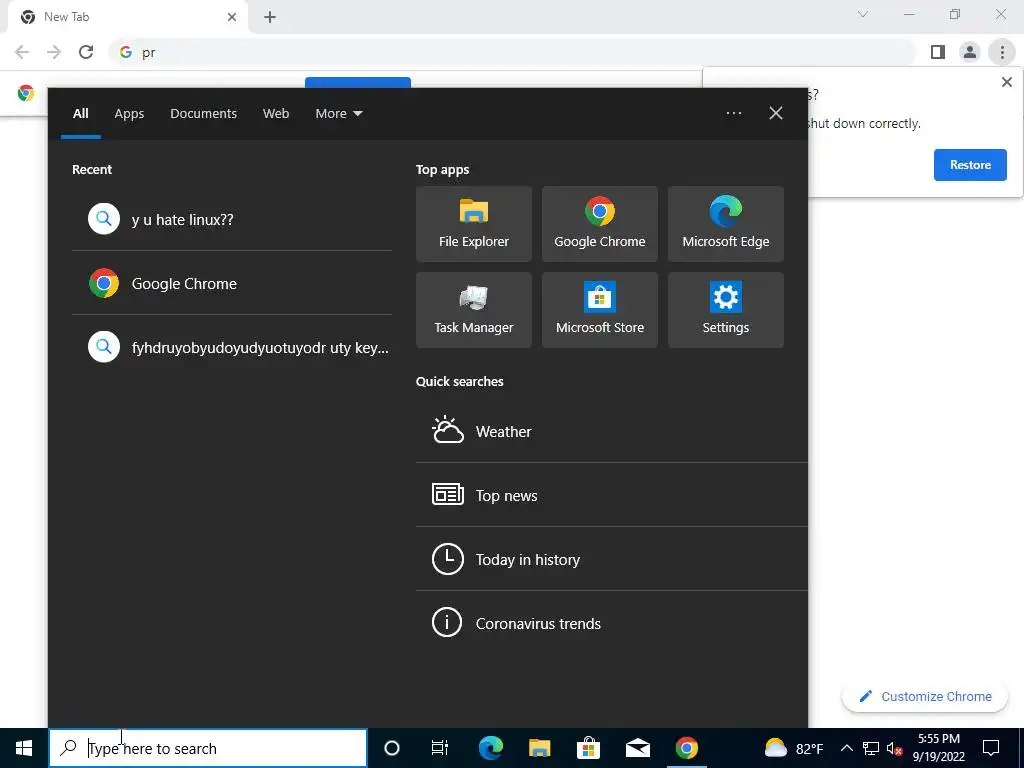Dismiss the Chrome restore pages popup
Image resolution: width=1024 pixels, height=768 pixels.
pos(1006,82)
